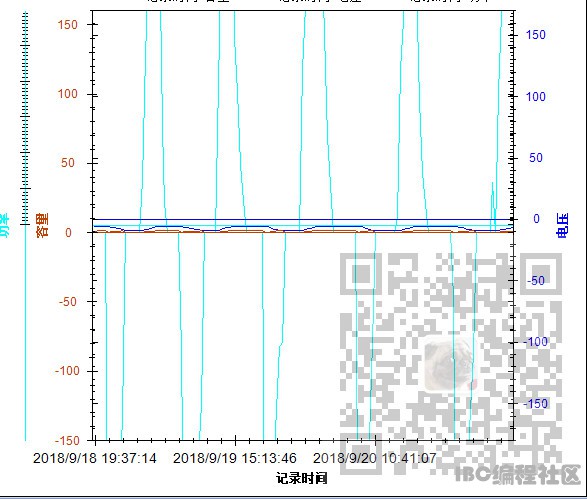Select the 记录时间 x-axis title
The image size is (587, 499).
pyautogui.click(x=302, y=478)
